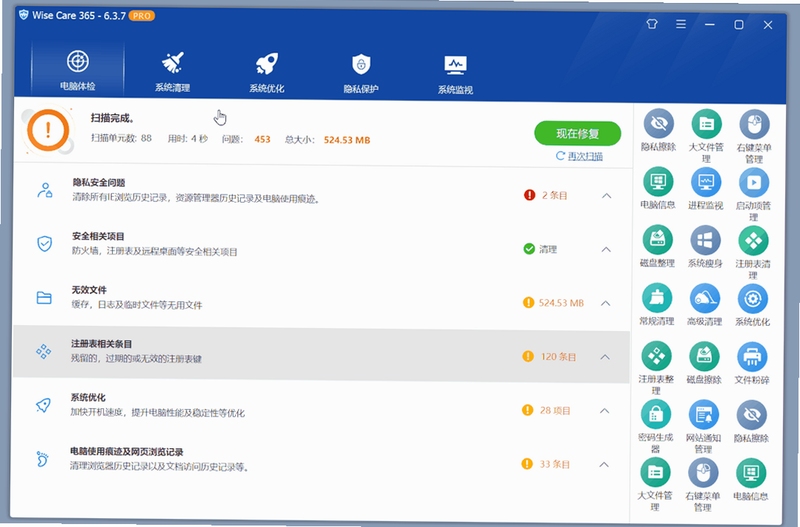
Task: Click the green 现在修复 button
Action: pos(577,134)
